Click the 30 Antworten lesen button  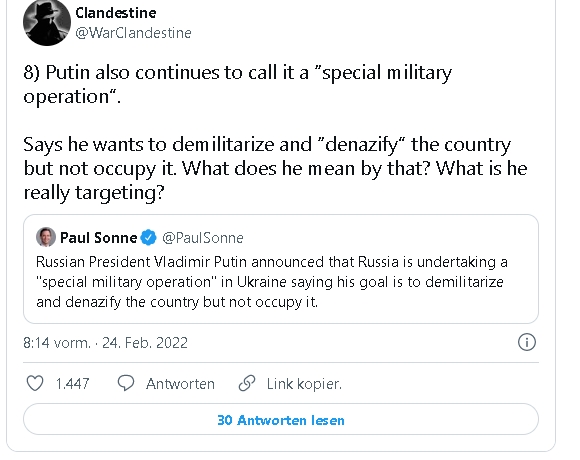281,419
